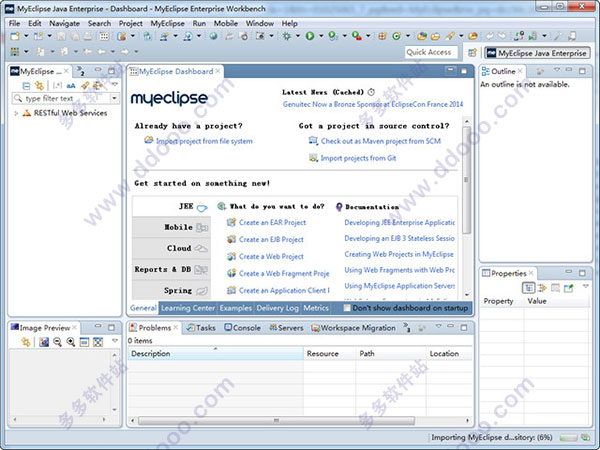The image size is (600, 450).
Task: Open dropdown arrow next to New icon
Action: click(x=26, y=36)
